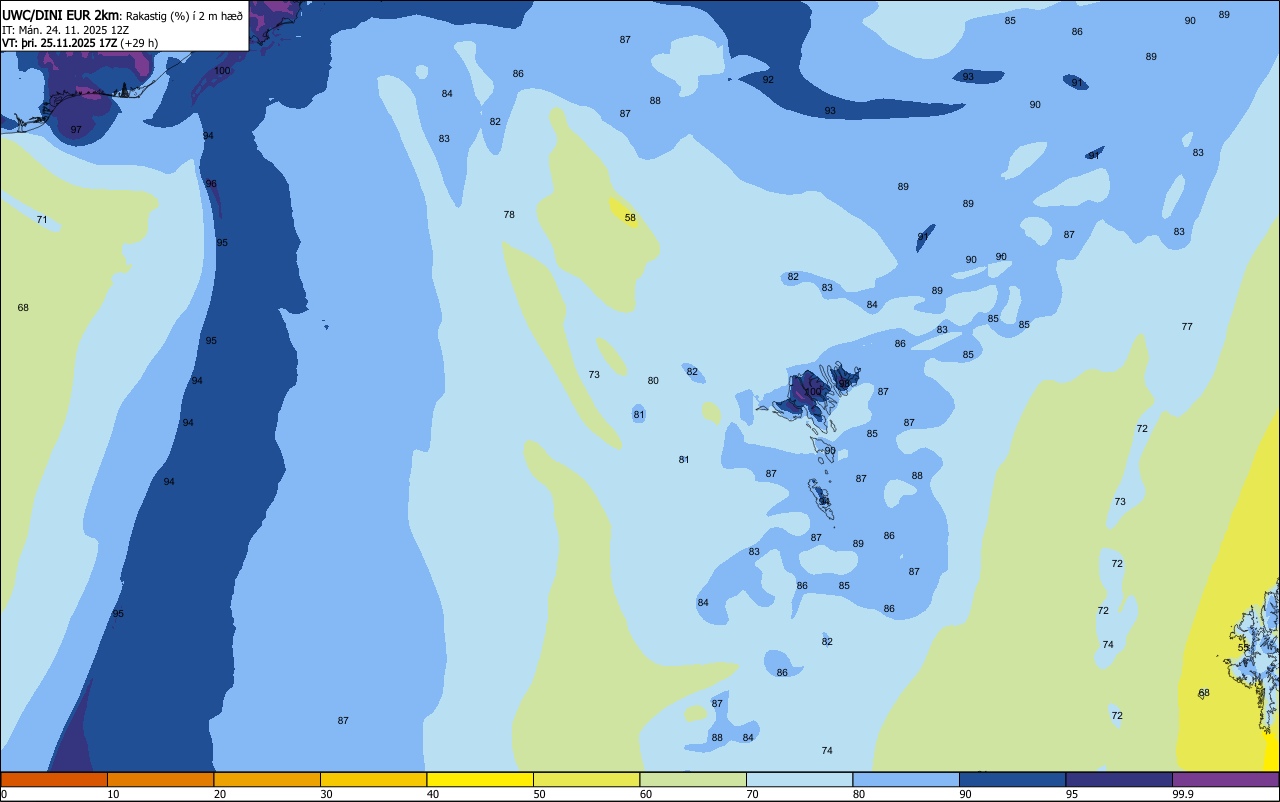Viewport: 1280px width, 802px height.
Task: Click the '80' humidity value on the map
Action: (653, 380)
